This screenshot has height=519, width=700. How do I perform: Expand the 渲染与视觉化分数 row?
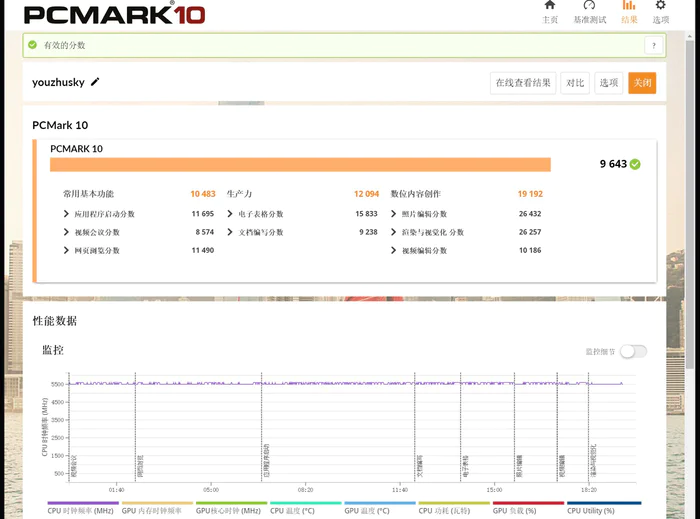click(x=393, y=232)
